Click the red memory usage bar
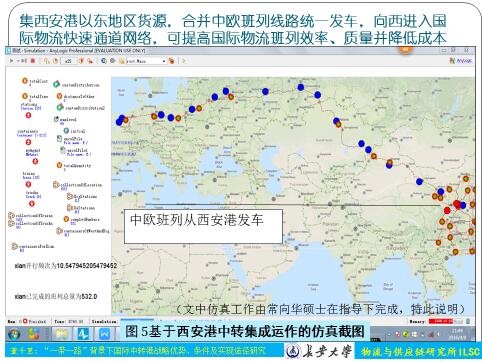 click(x=441, y=321)
